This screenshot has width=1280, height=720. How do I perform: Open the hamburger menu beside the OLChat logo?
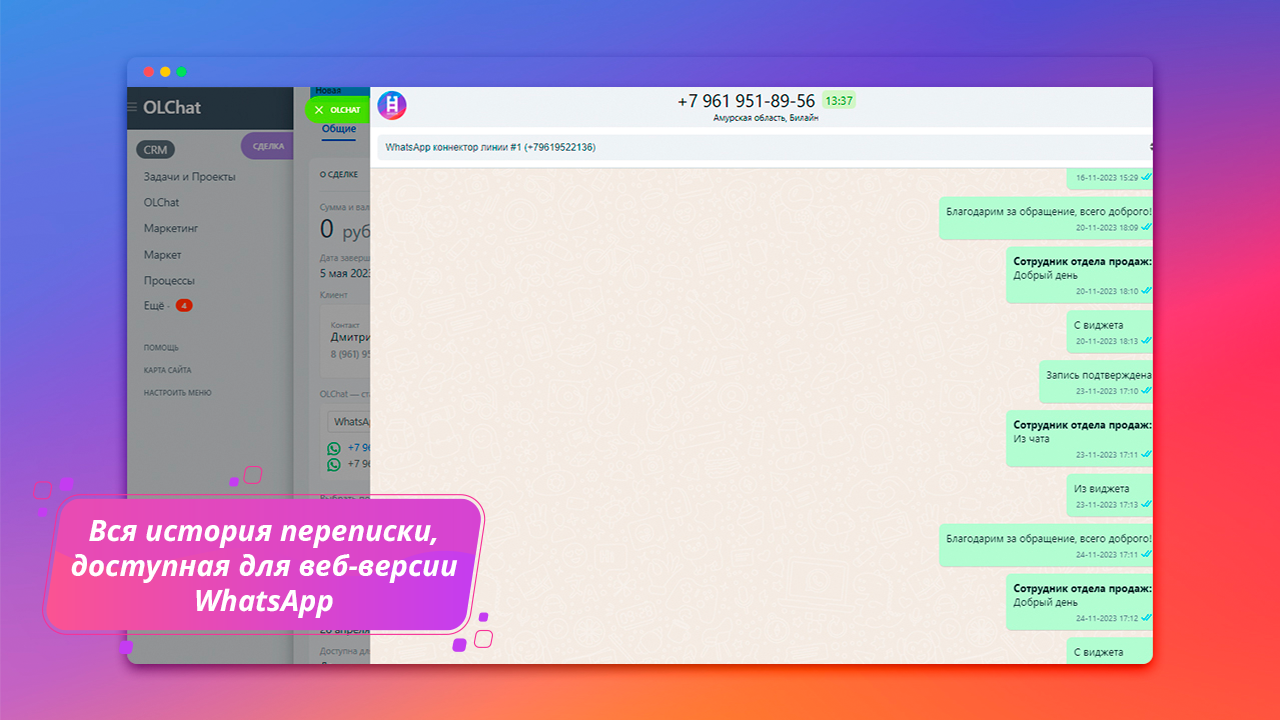point(132,107)
